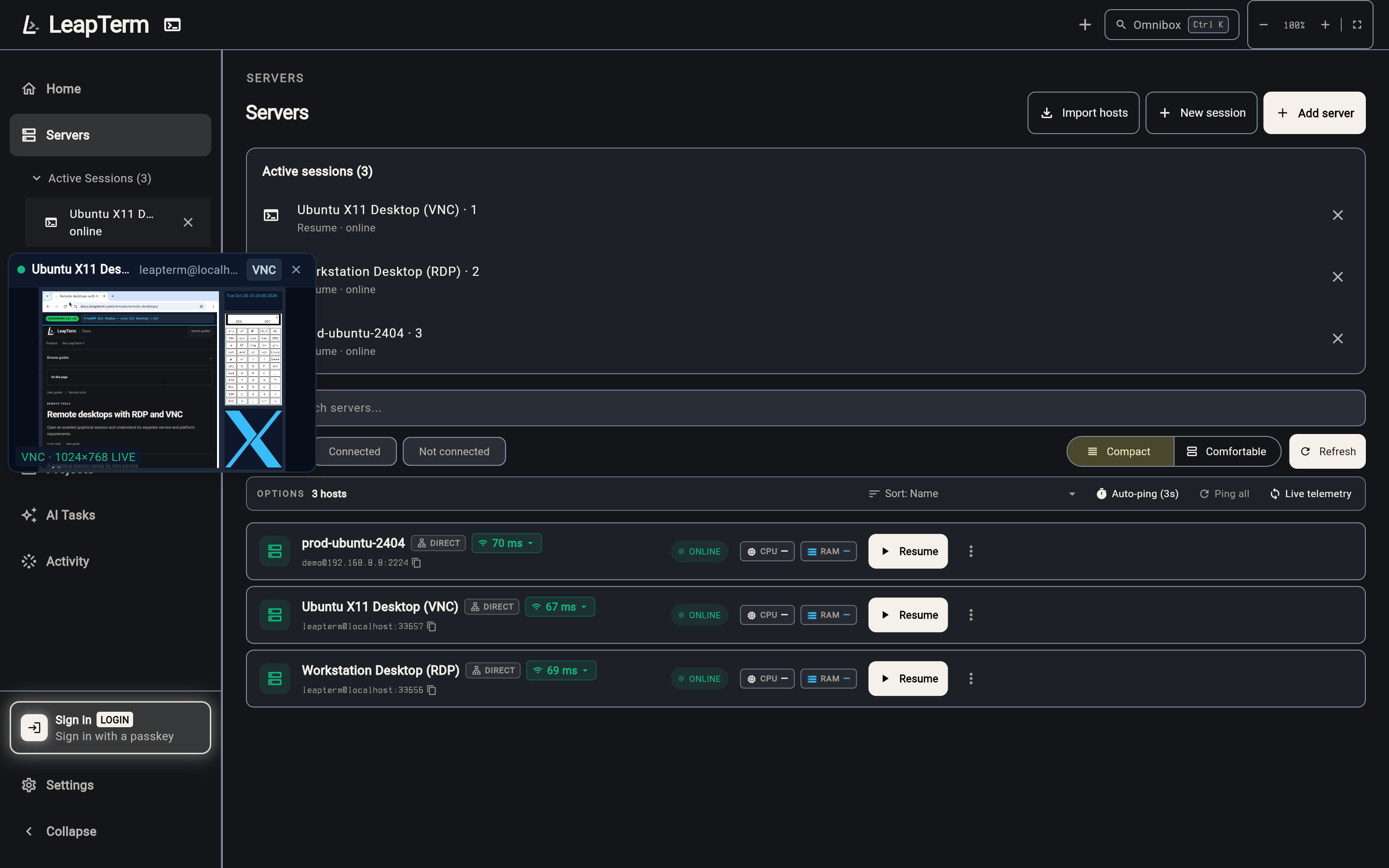Click New session button
Screen dimensions: 1389x868
[1201, 113]
